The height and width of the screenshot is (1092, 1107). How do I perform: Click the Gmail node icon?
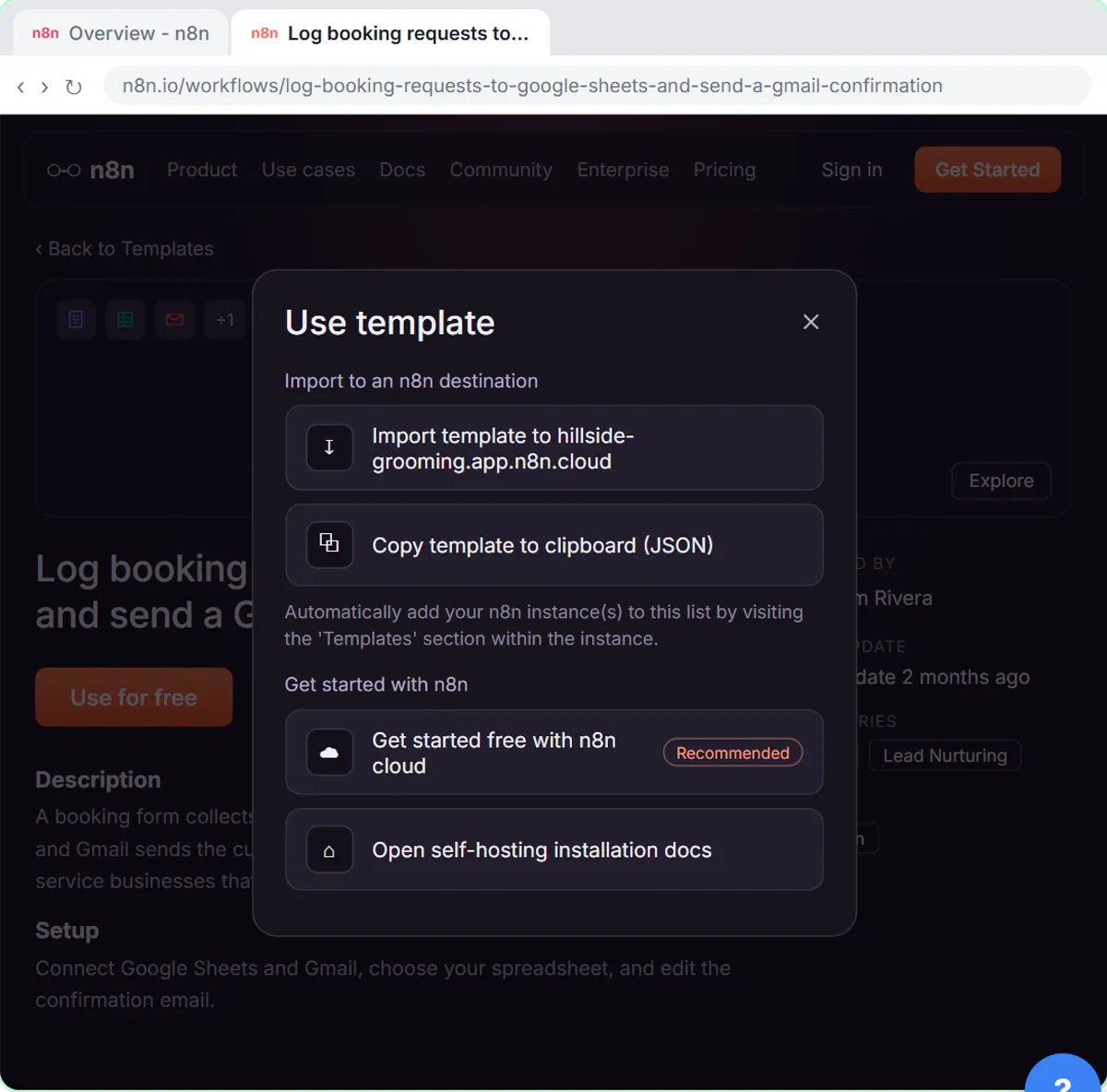(x=174, y=320)
